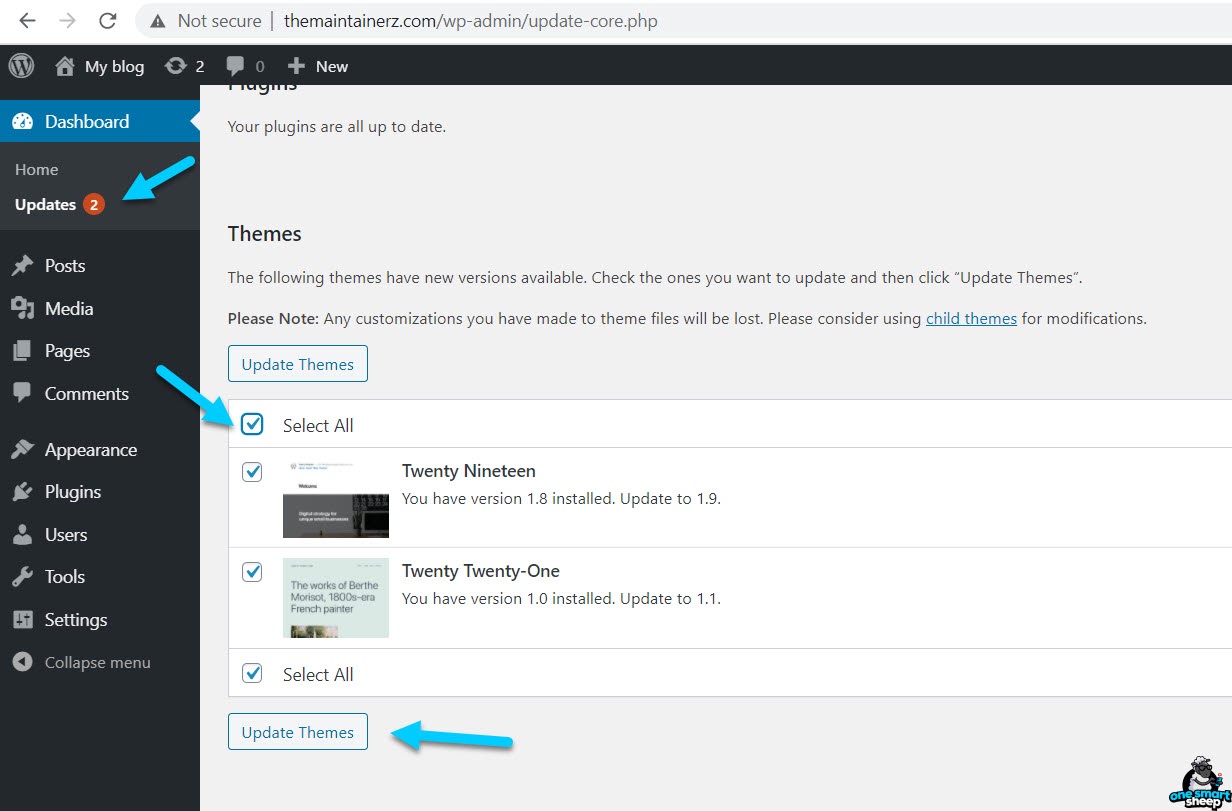Click text 'Update to 1.9.'
This screenshot has width=1232, height=811.
click(670, 498)
